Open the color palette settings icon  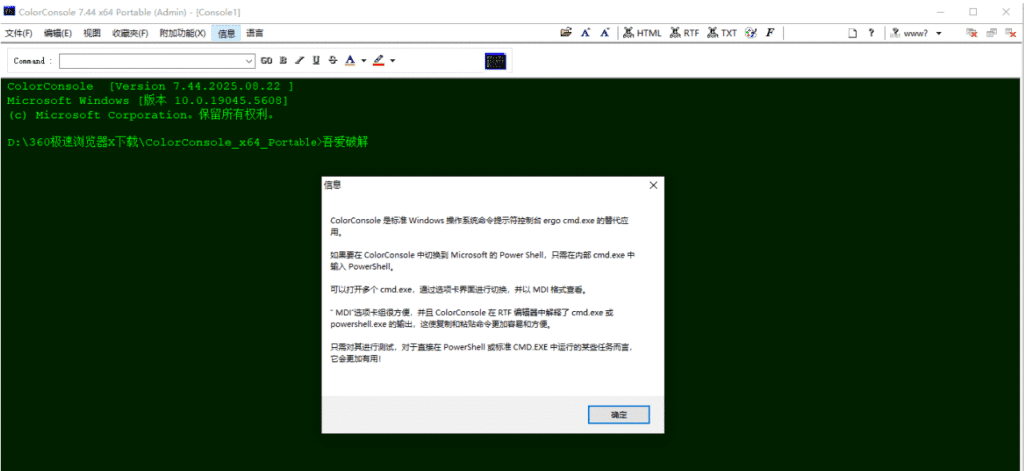click(751, 33)
